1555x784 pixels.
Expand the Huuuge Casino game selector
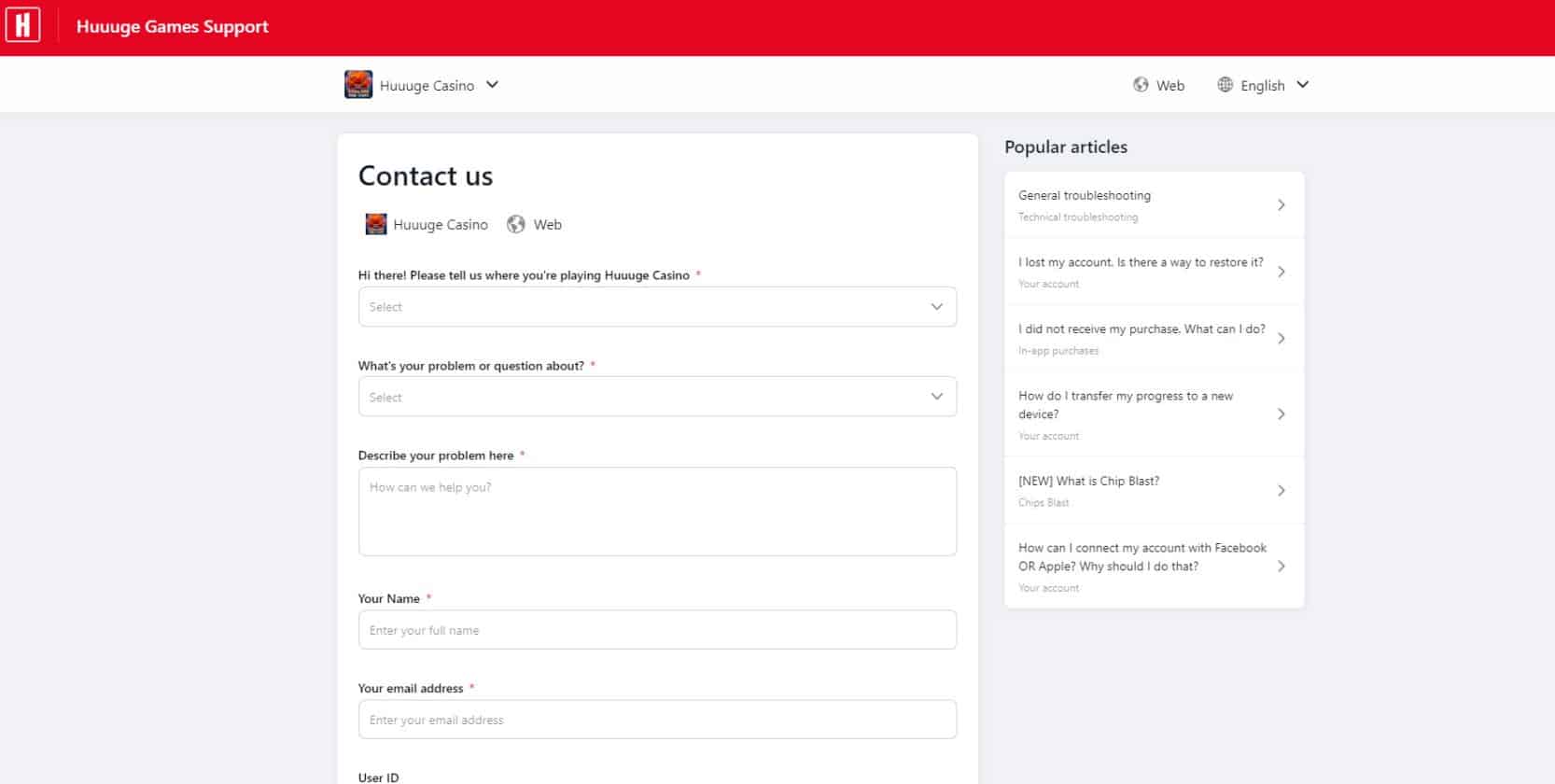[x=492, y=85]
